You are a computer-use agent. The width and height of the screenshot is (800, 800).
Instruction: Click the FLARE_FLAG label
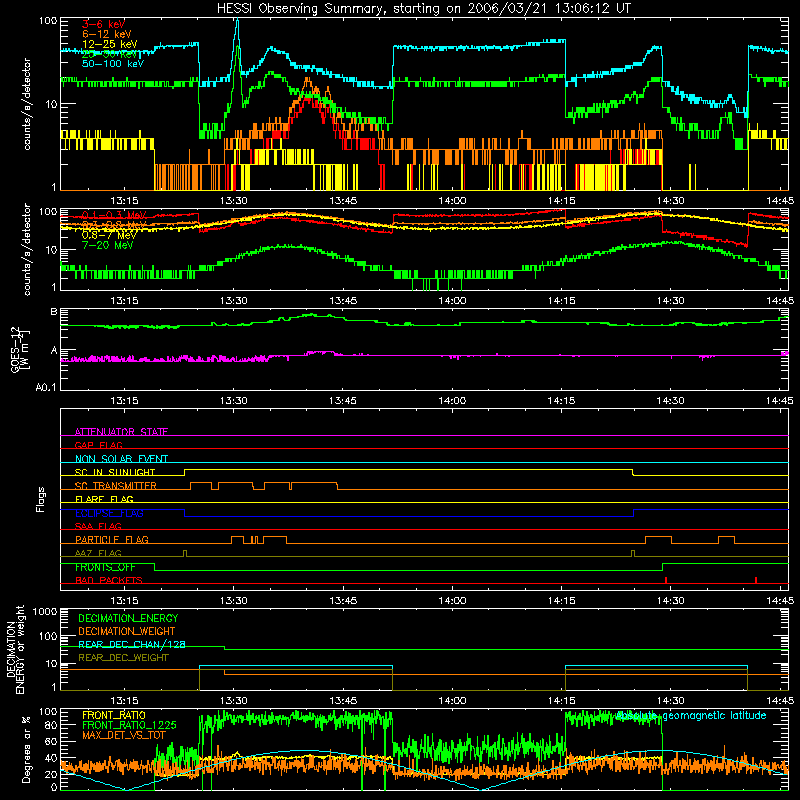104,499
